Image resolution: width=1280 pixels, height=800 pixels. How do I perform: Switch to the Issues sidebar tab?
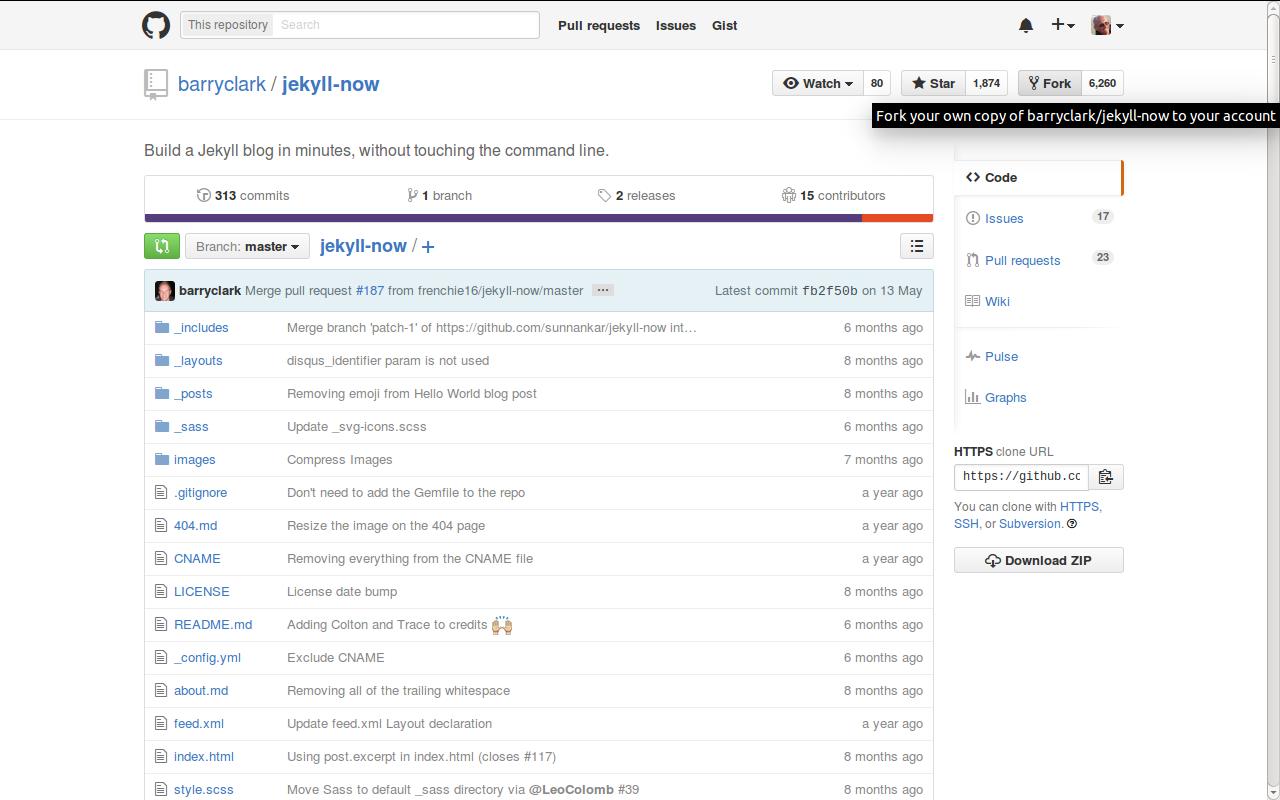1004,218
